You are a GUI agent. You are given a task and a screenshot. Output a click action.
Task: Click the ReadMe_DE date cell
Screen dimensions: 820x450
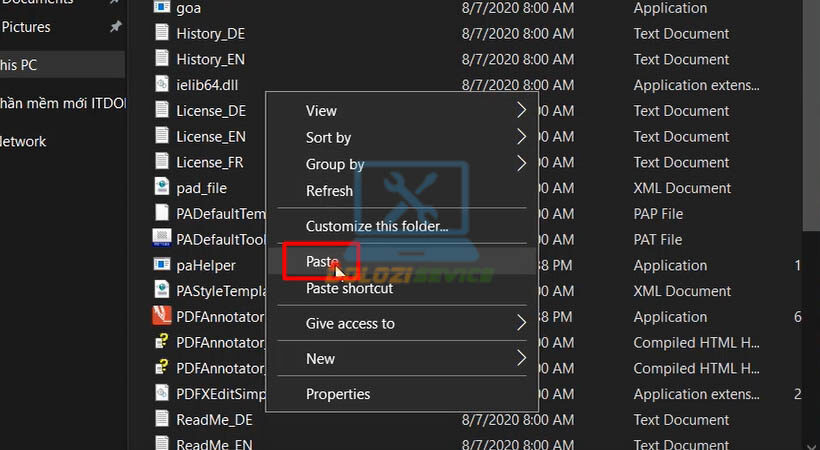pyautogui.click(x=518, y=420)
